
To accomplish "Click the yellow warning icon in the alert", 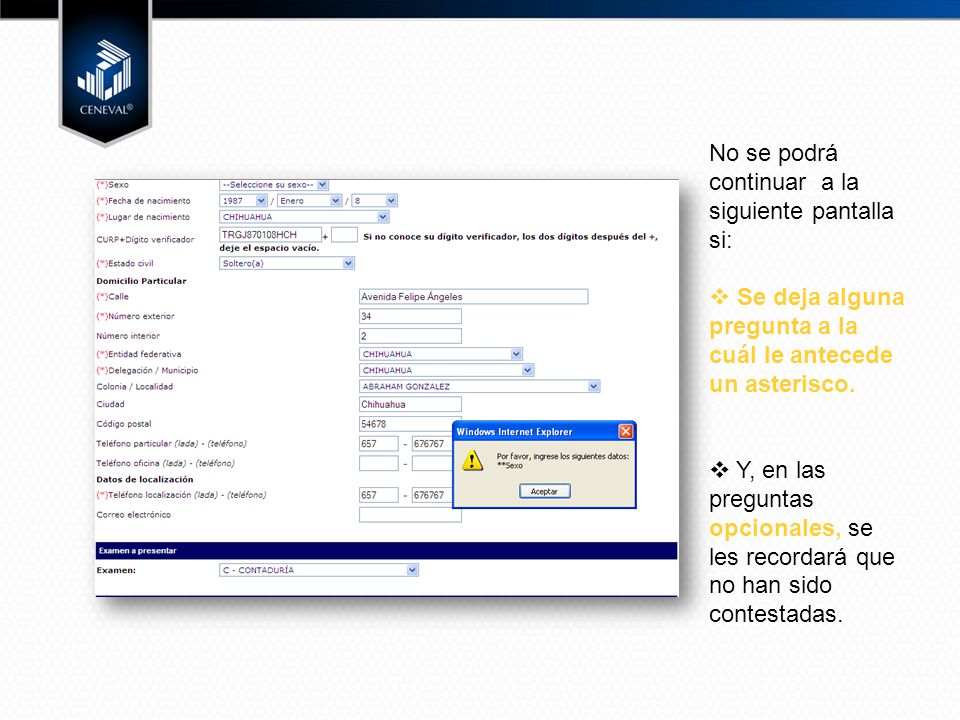I will [x=473, y=460].
